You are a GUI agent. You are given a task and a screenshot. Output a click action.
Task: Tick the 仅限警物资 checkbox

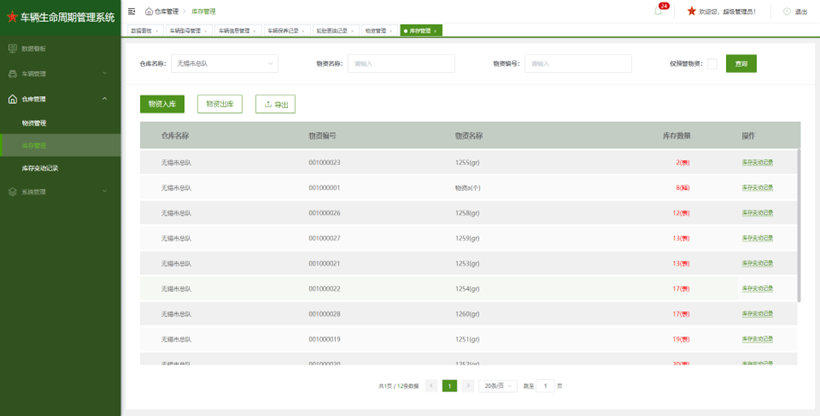712,63
